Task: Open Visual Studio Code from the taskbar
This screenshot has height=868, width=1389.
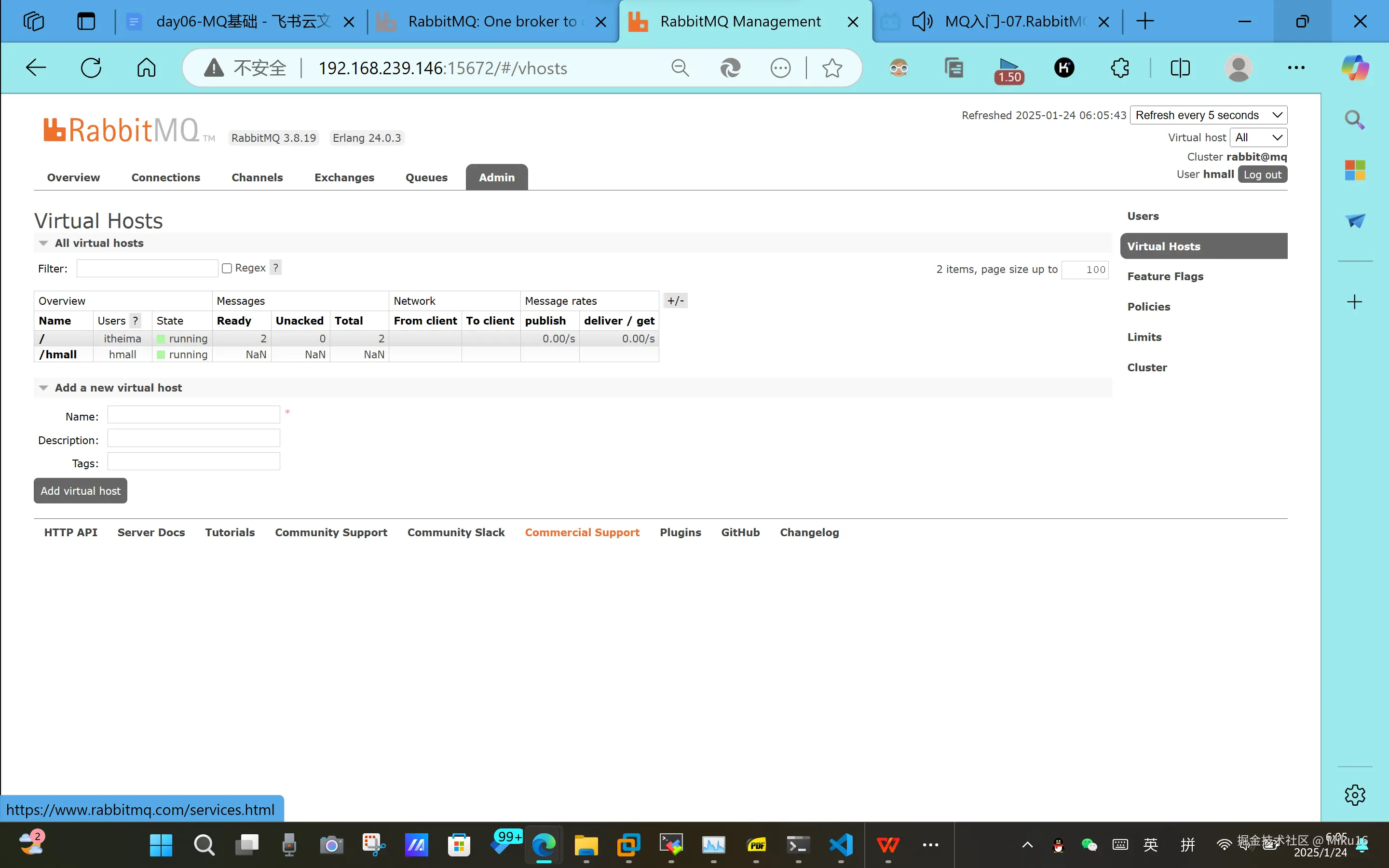Action: point(841,844)
